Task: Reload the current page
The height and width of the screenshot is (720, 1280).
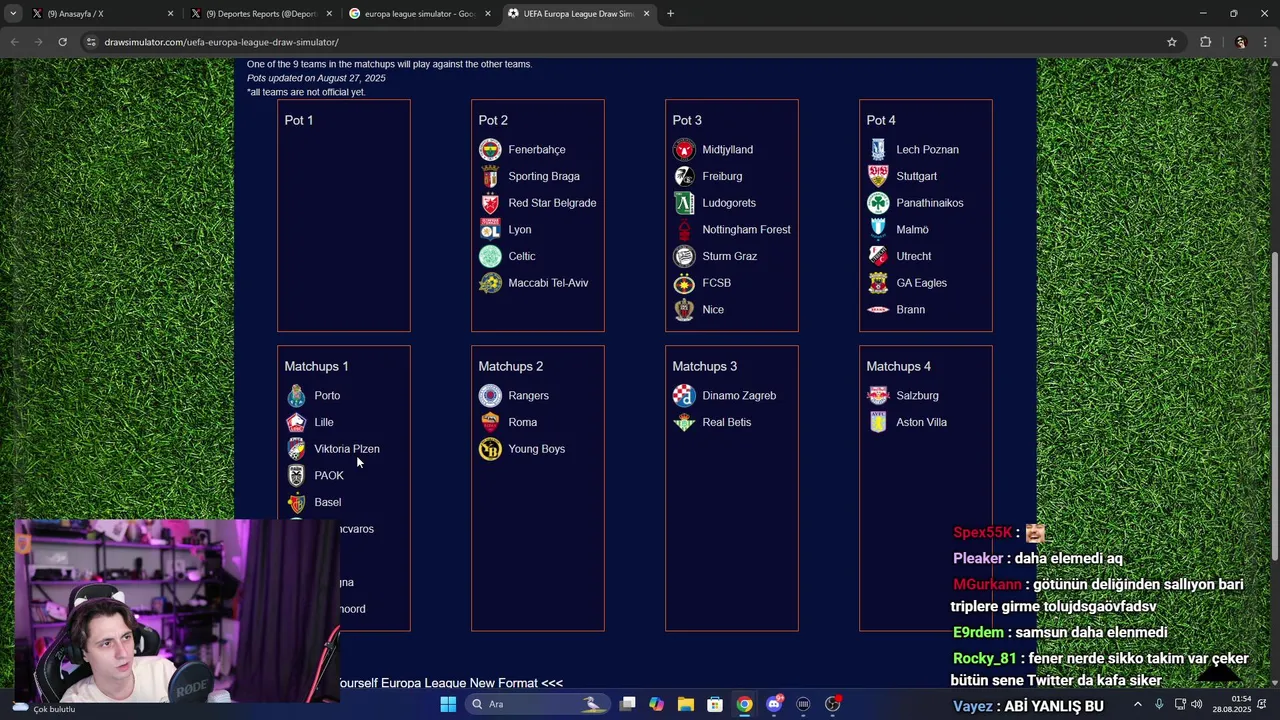Action: click(62, 42)
